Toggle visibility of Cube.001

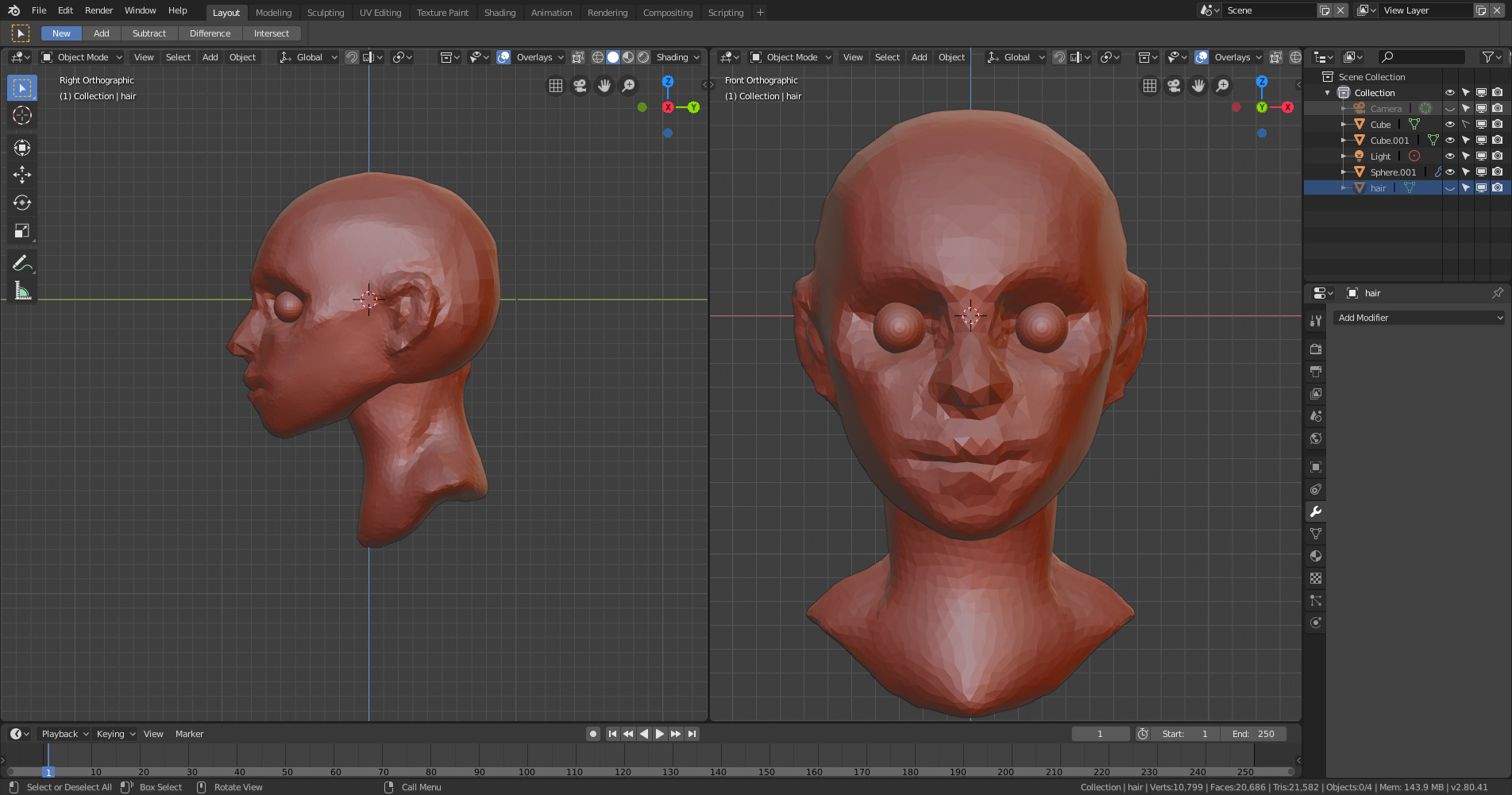1450,141
